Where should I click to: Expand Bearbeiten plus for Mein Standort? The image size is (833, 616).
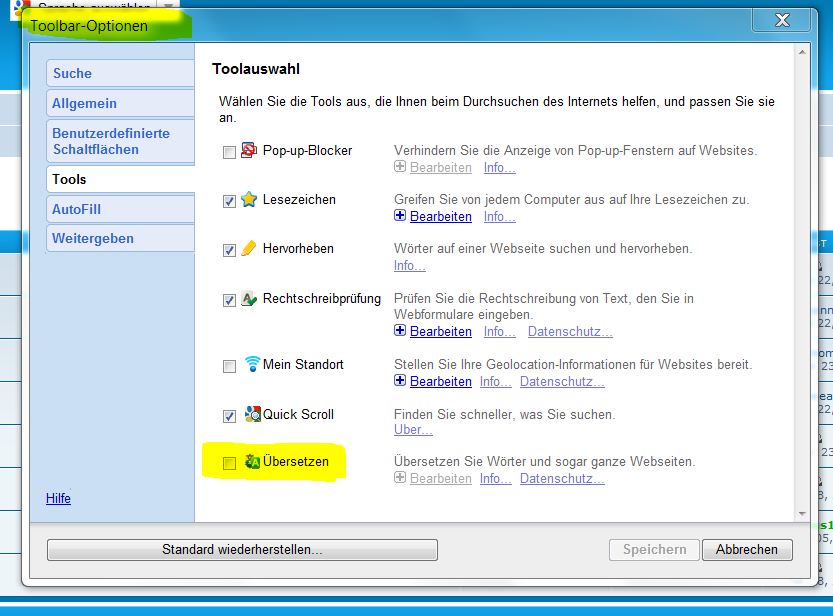(400, 380)
